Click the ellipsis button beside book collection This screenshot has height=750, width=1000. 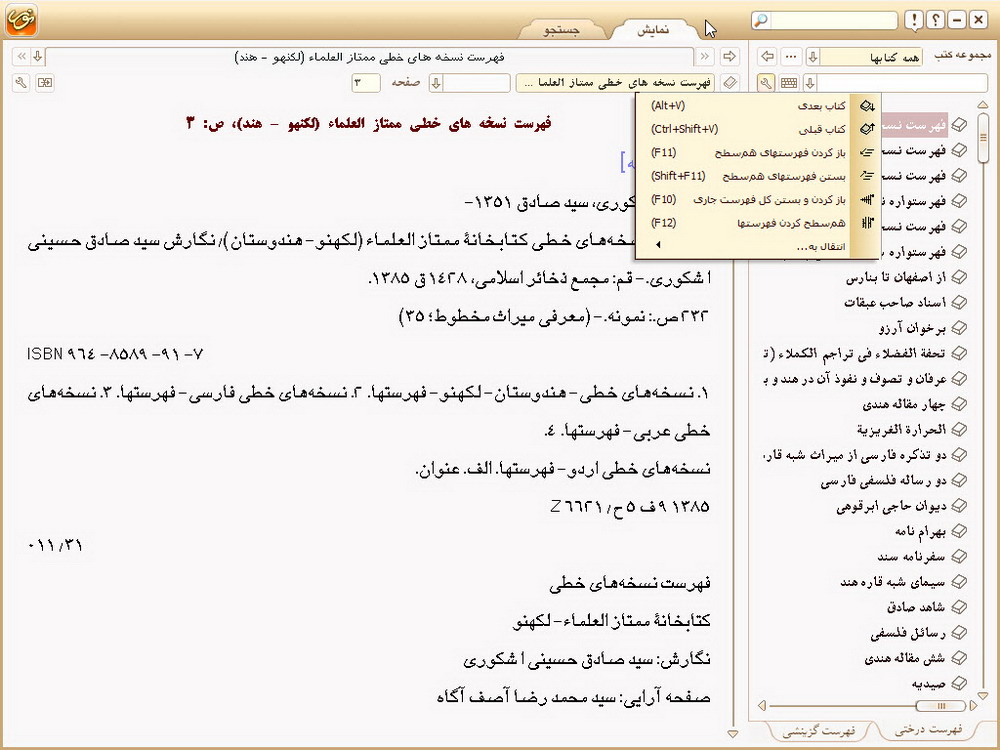(x=791, y=57)
